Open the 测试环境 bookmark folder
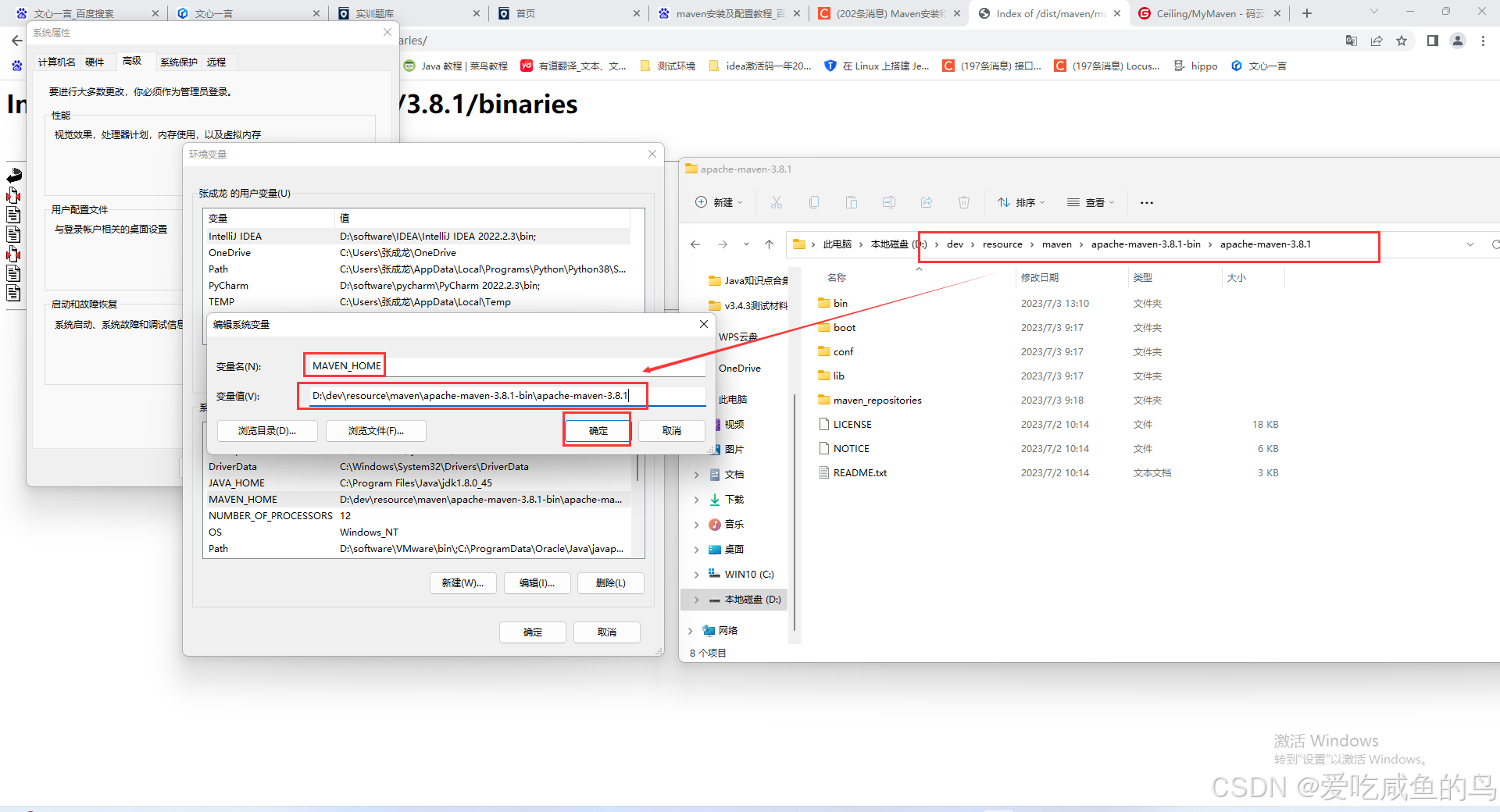Image resolution: width=1500 pixels, height=812 pixels. point(668,66)
